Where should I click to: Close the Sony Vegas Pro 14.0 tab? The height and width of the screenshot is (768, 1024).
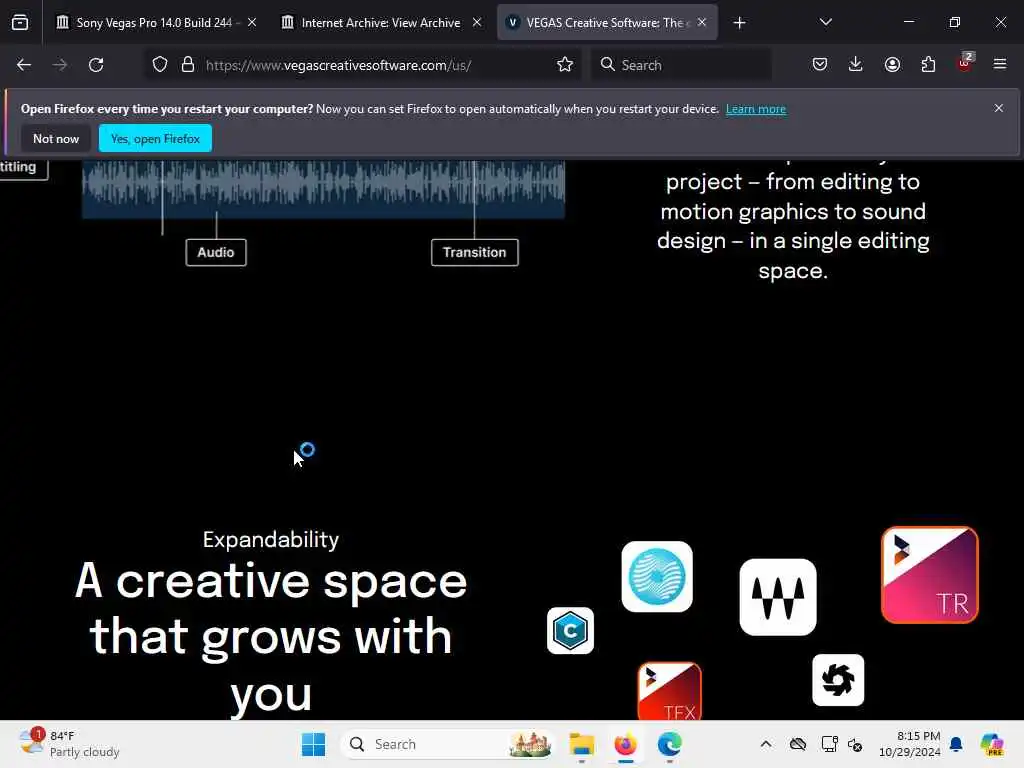252,22
